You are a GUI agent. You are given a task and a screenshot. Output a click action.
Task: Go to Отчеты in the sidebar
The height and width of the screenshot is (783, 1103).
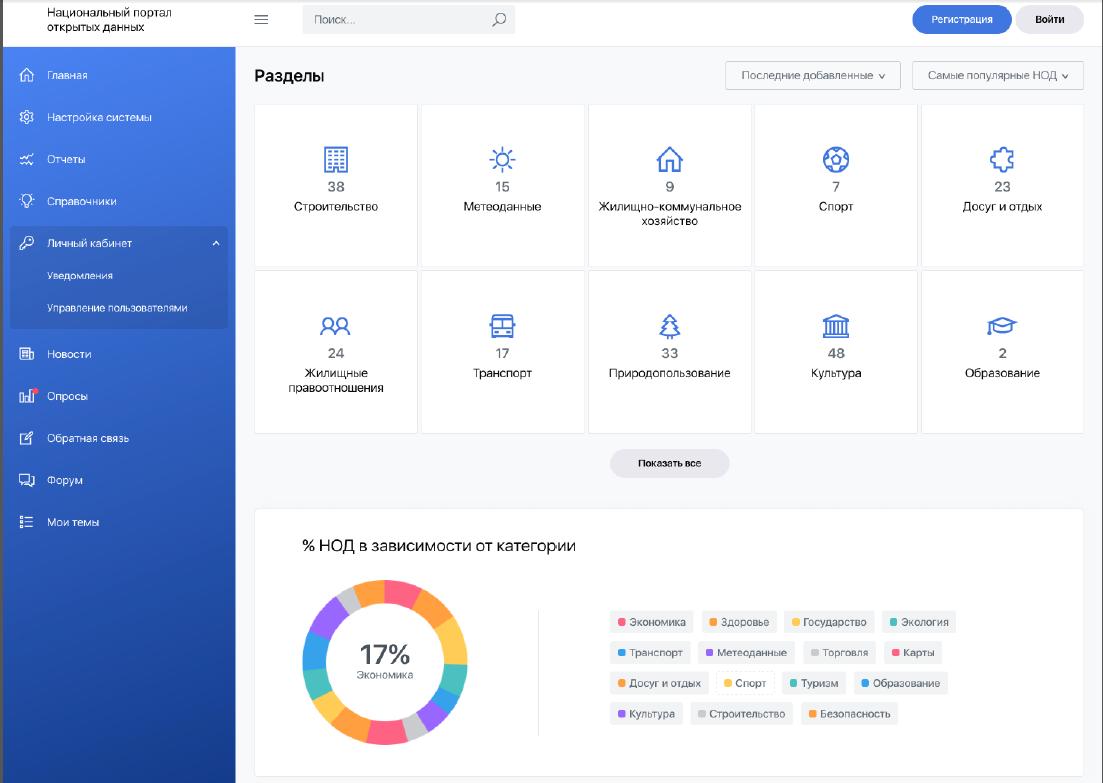pos(66,159)
